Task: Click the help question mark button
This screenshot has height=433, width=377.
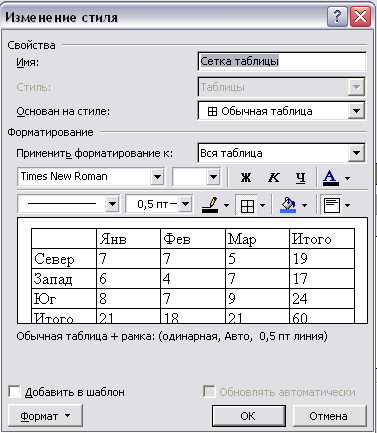Action: coord(337,16)
